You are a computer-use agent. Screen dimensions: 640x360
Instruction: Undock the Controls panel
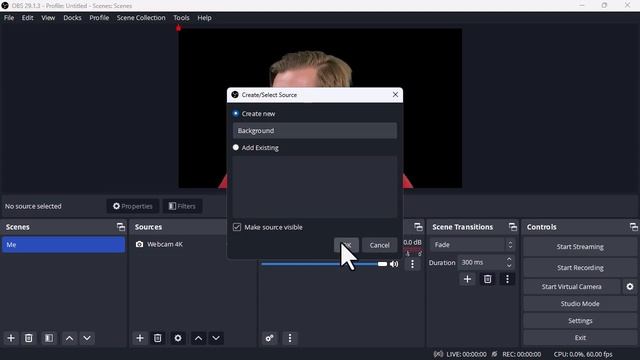pyautogui.click(x=633, y=227)
